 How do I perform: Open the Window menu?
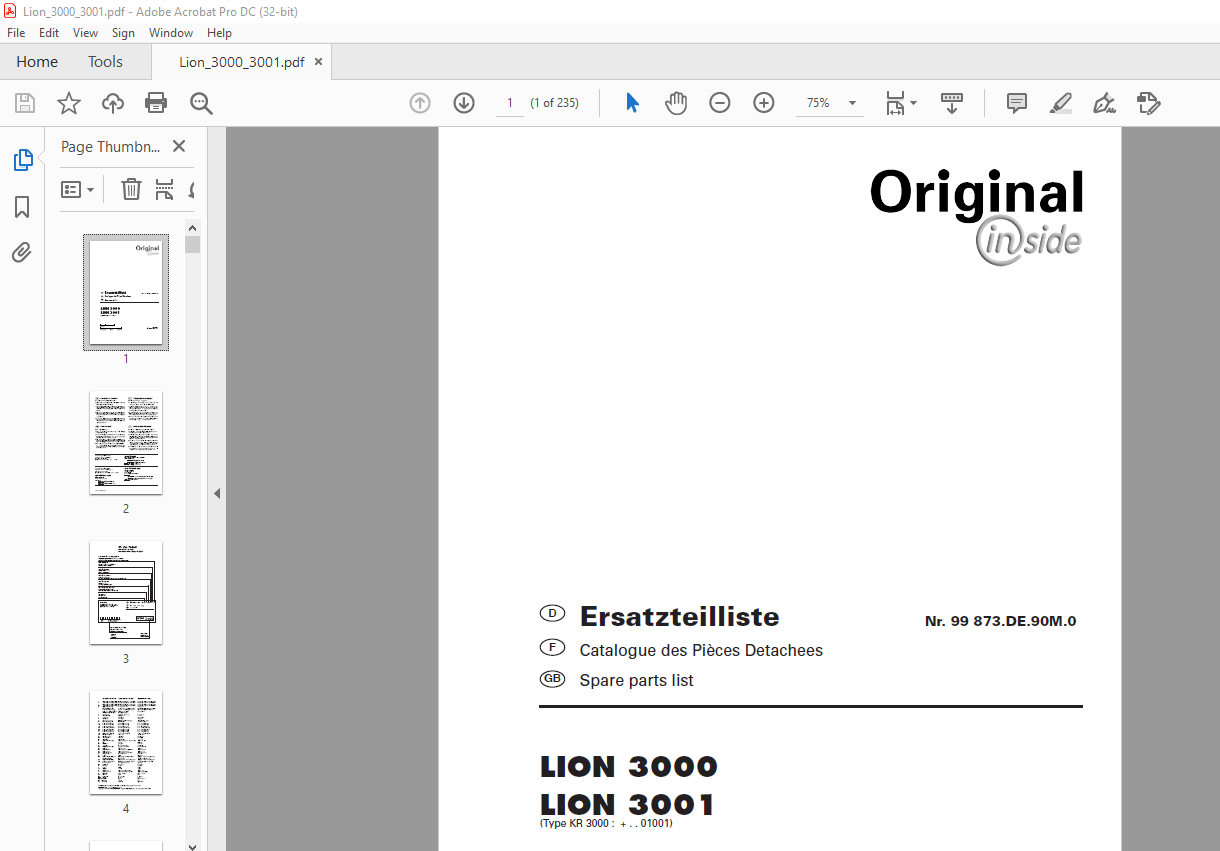pyautogui.click(x=171, y=33)
